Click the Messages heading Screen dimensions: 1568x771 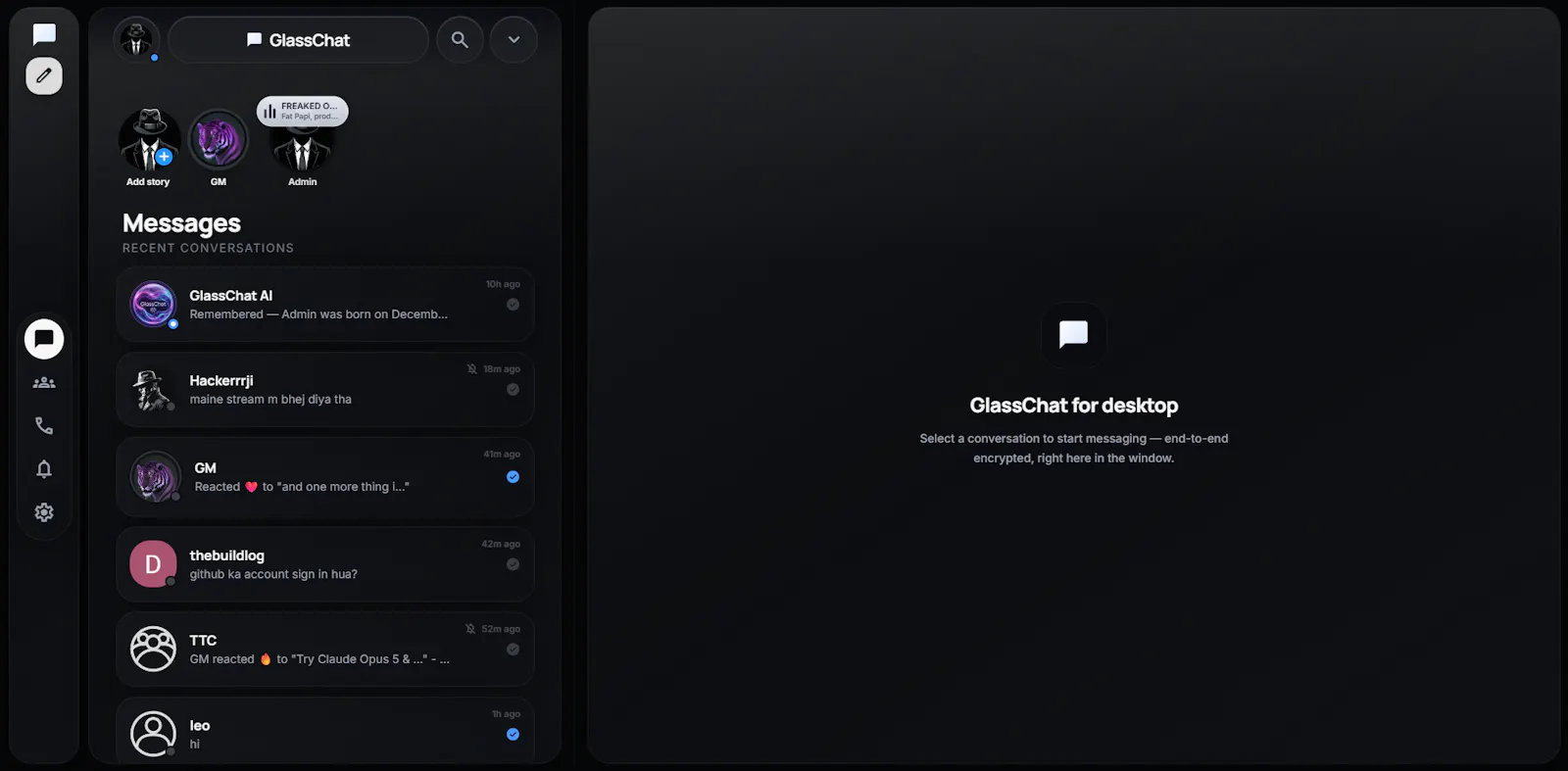pos(181,223)
